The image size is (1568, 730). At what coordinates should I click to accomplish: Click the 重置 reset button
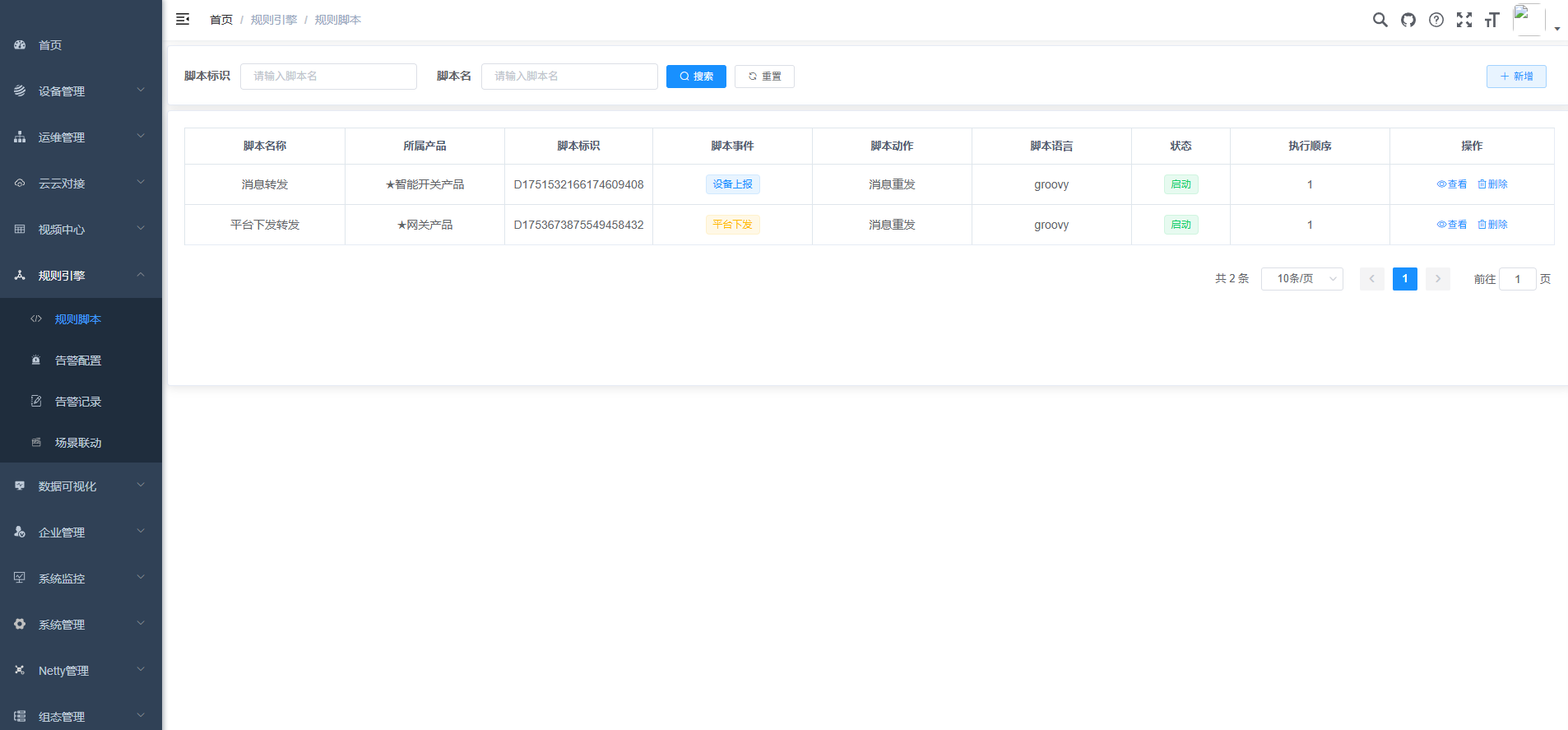[x=764, y=77]
